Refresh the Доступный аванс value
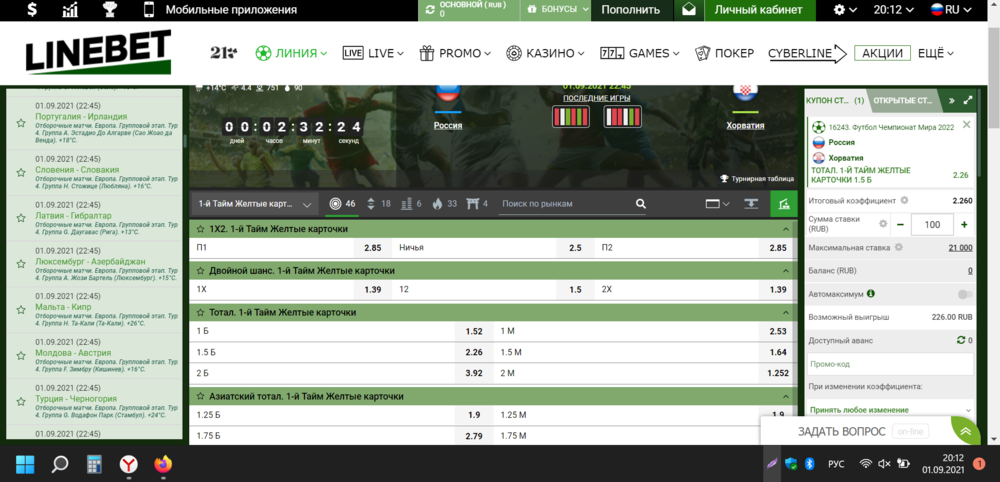The height and width of the screenshot is (482, 1000). [x=960, y=340]
